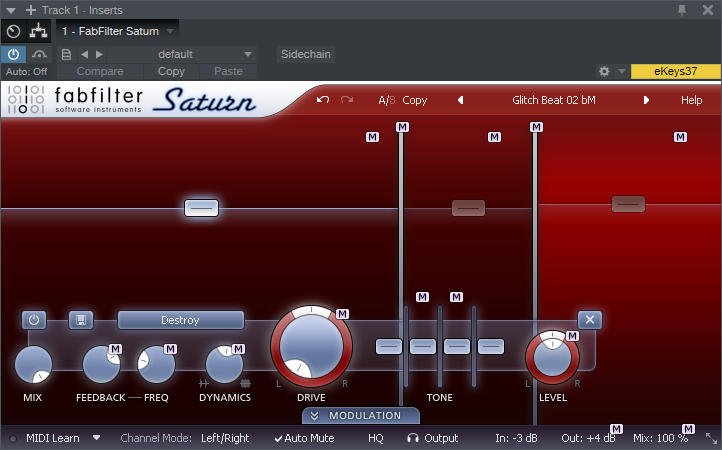This screenshot has height=450, width=722.
Task: Click the In: -3 dB value
Action: point(516,438)
